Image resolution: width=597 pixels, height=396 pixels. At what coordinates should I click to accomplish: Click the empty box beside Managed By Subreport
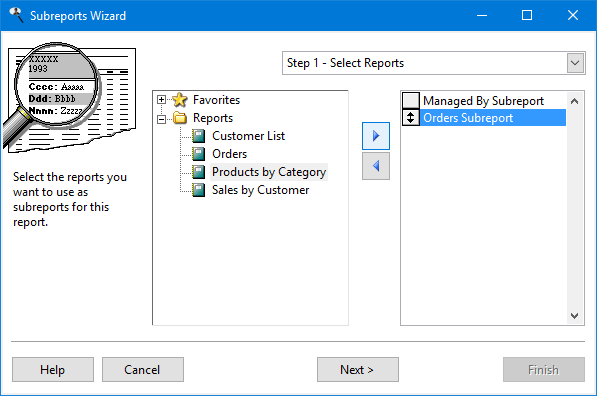click(x=410, y=101)
